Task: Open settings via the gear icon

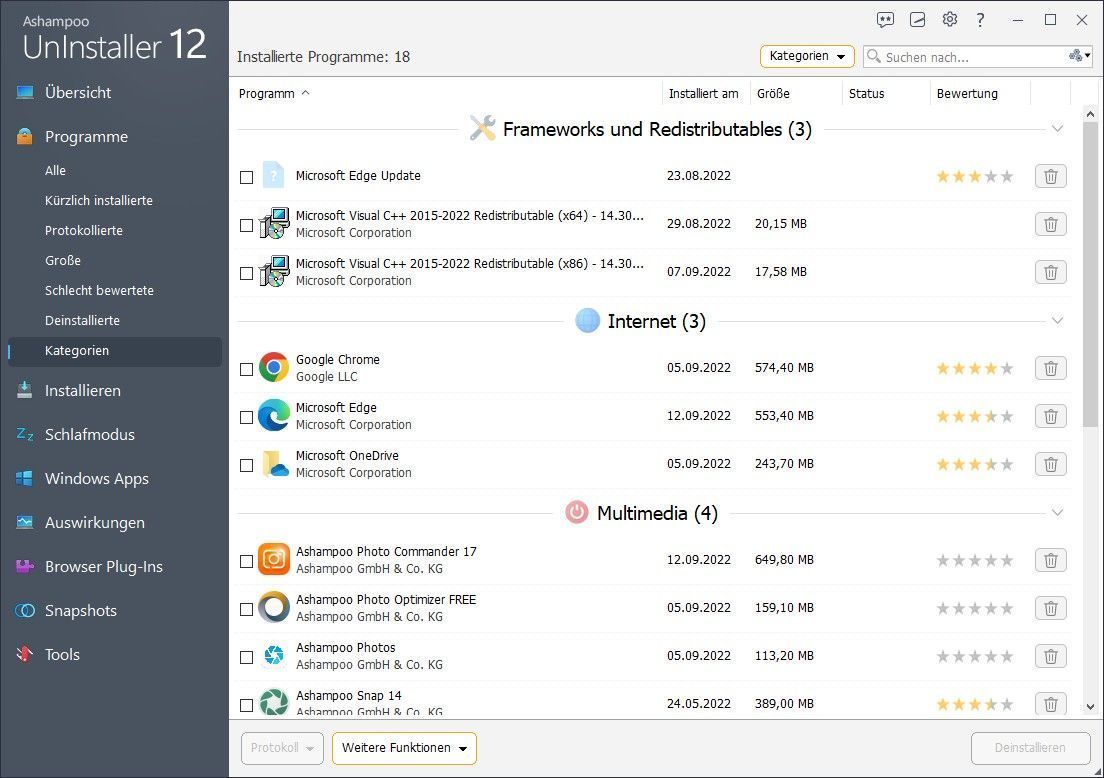Action: [949, 20]
